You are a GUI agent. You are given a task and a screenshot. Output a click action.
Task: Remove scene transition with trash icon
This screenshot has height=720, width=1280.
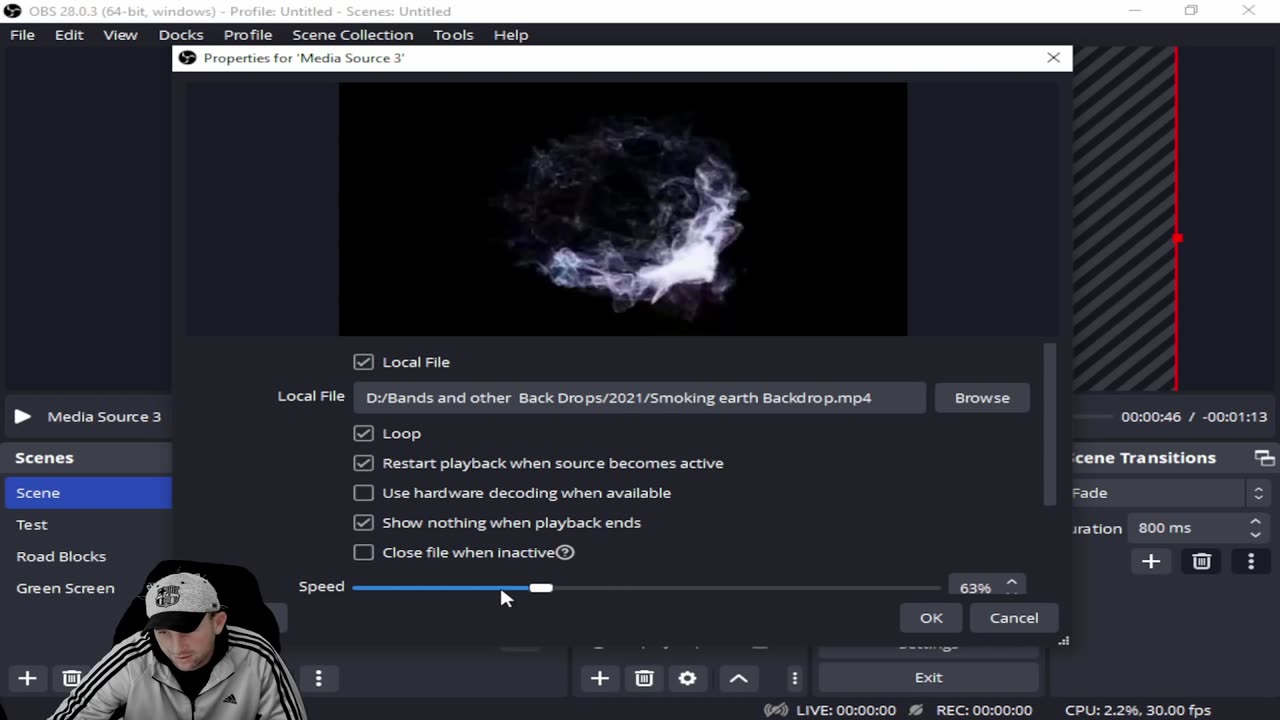(1201, 561)
